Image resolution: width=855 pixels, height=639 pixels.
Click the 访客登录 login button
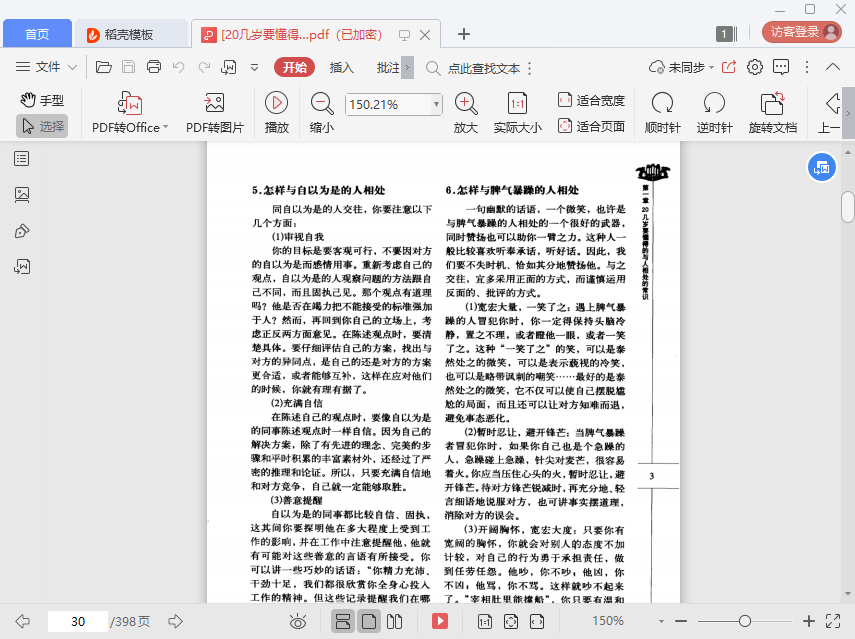tap(802, 32)
